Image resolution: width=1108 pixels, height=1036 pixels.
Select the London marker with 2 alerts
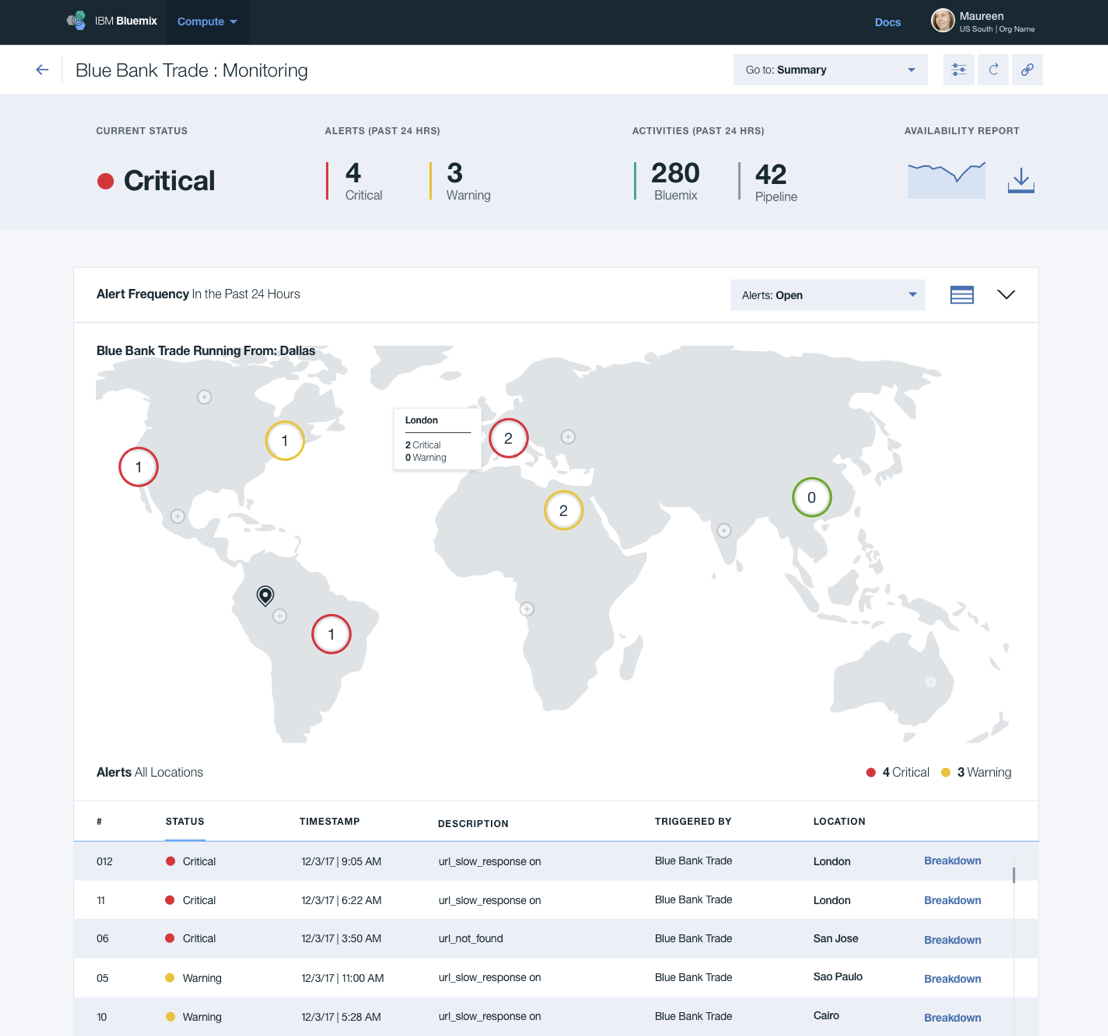[509, 438]
